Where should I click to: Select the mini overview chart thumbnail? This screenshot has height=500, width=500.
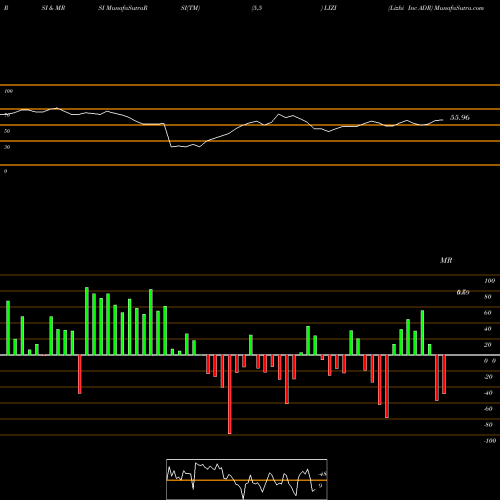[247, 479]
